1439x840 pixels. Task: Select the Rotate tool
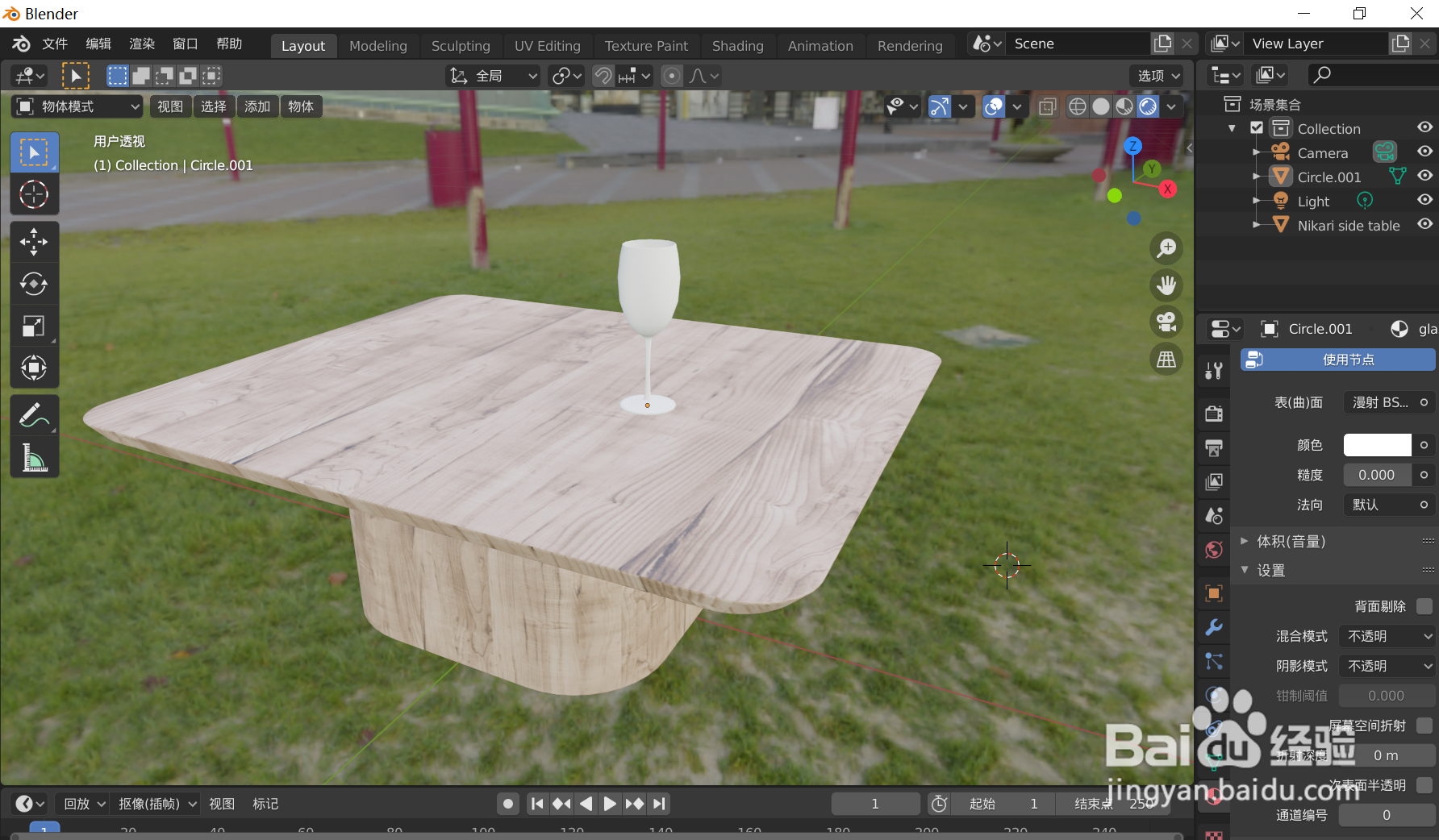(34, 284)
